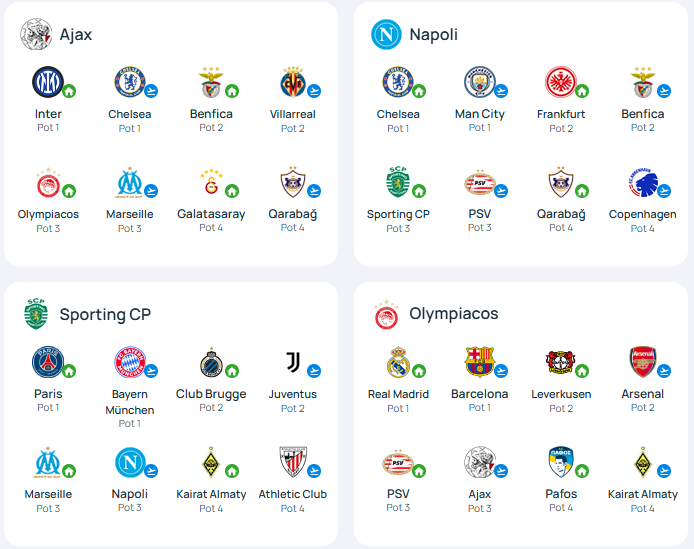Open Paris crest in Sporting CP card
Image resolution: width=694 pixels, height=549 pixels.
(x=48, y=362)
